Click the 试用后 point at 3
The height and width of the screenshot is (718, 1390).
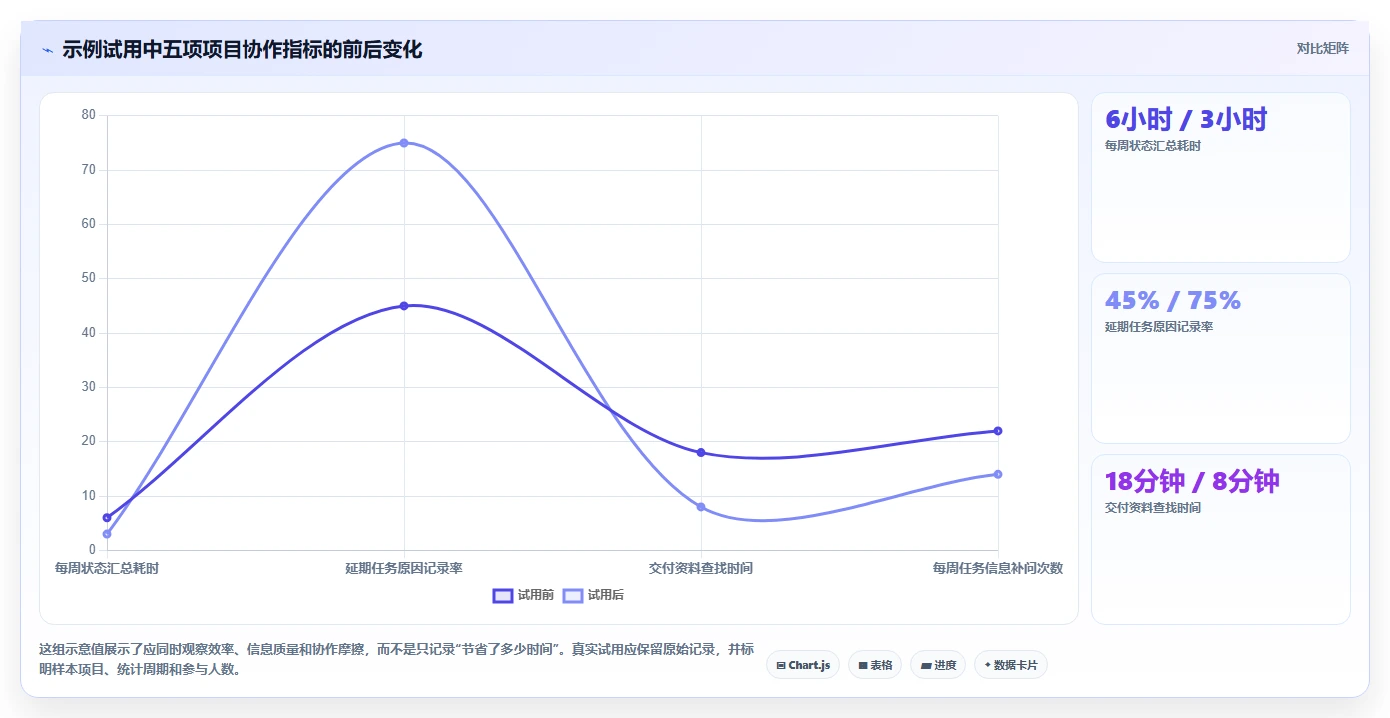point(107,534)
